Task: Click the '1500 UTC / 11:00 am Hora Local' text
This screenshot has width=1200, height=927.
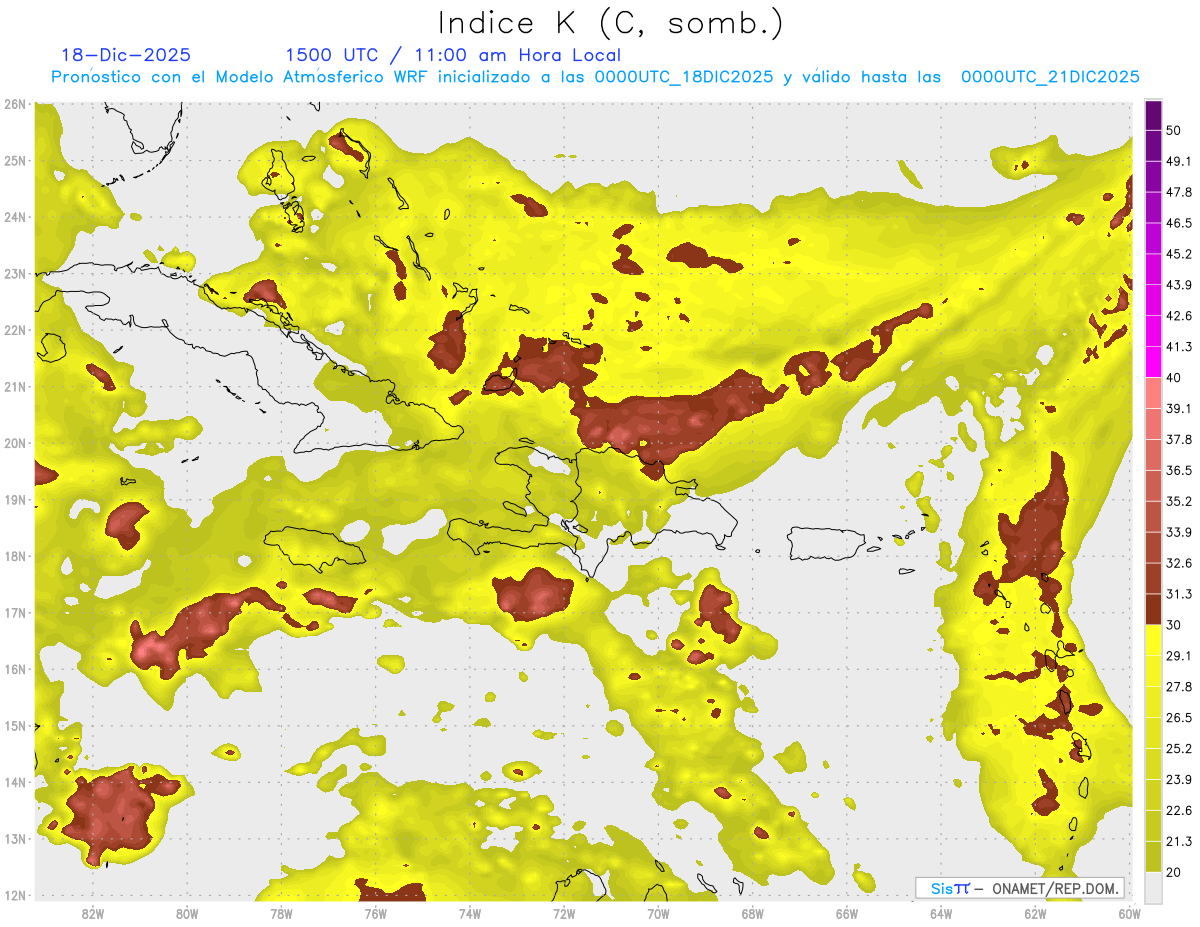Action: (453, 55)
